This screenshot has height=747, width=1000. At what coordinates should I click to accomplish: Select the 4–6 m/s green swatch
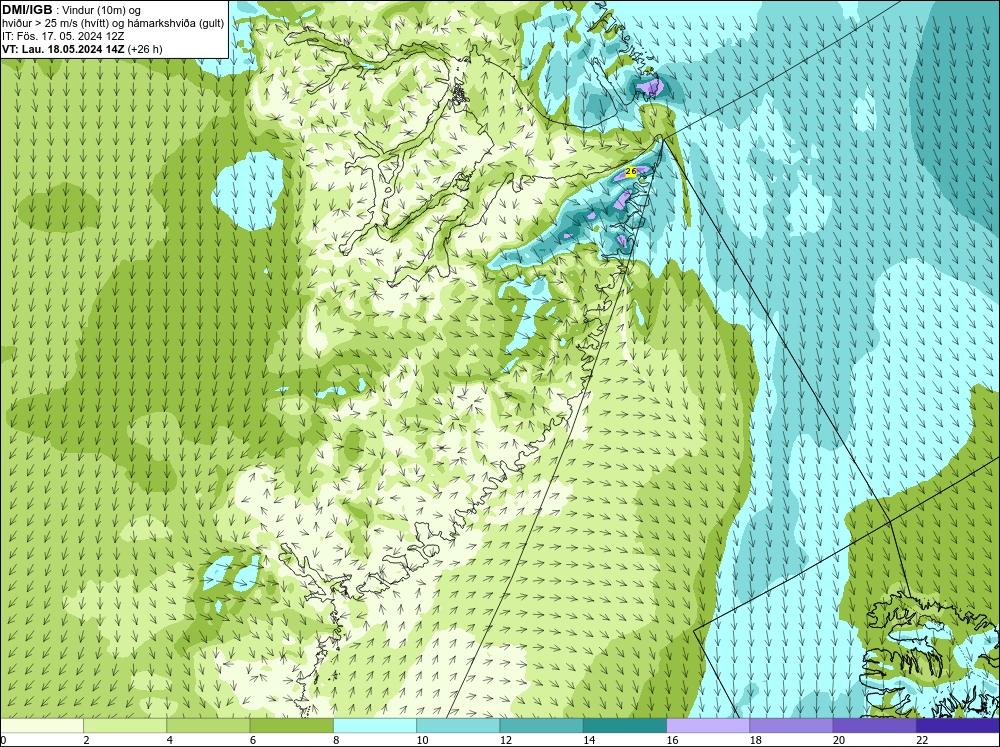[x=208, y=726]
